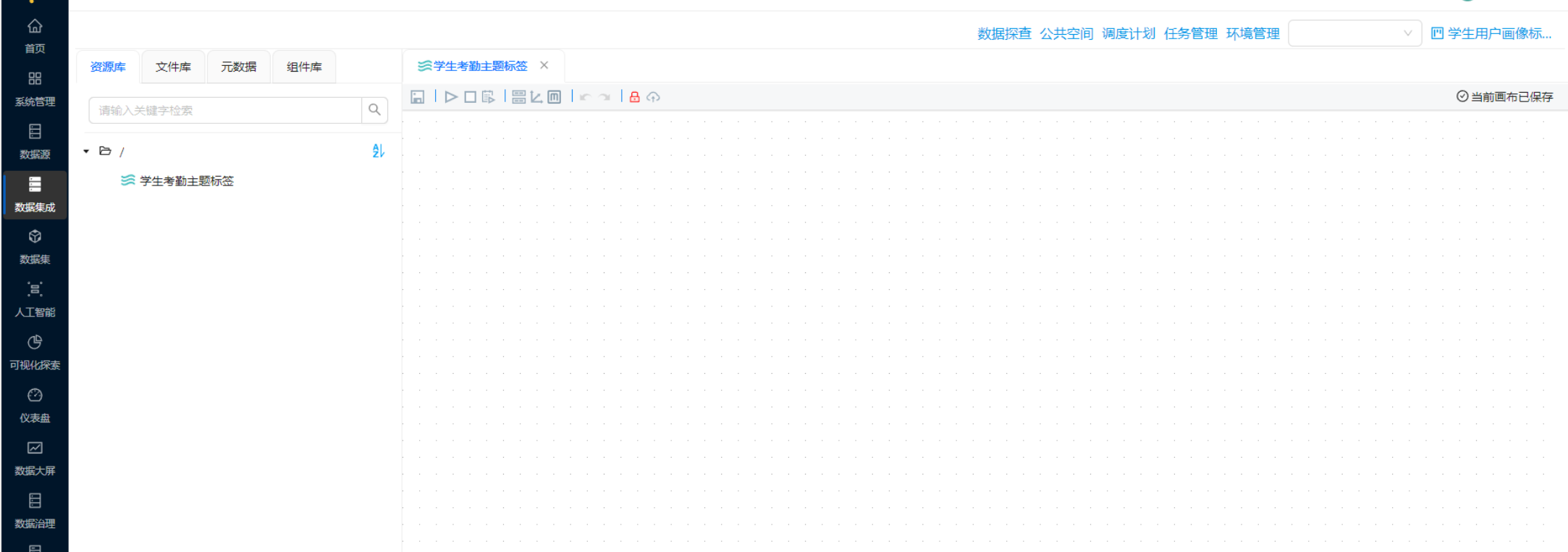
Task: Open the 公共空间 link
Action: coord(1066,33)
